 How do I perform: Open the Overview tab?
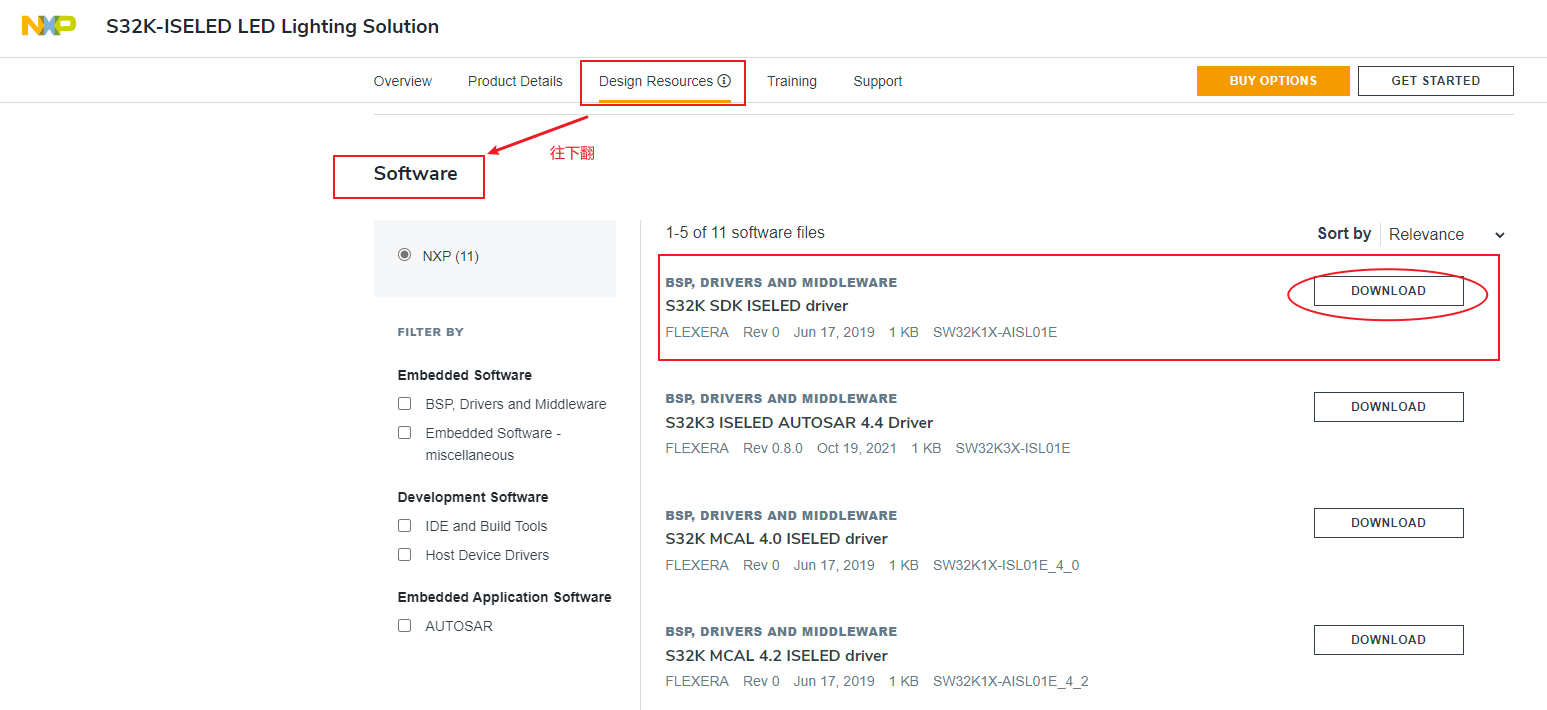coord(403,81)
